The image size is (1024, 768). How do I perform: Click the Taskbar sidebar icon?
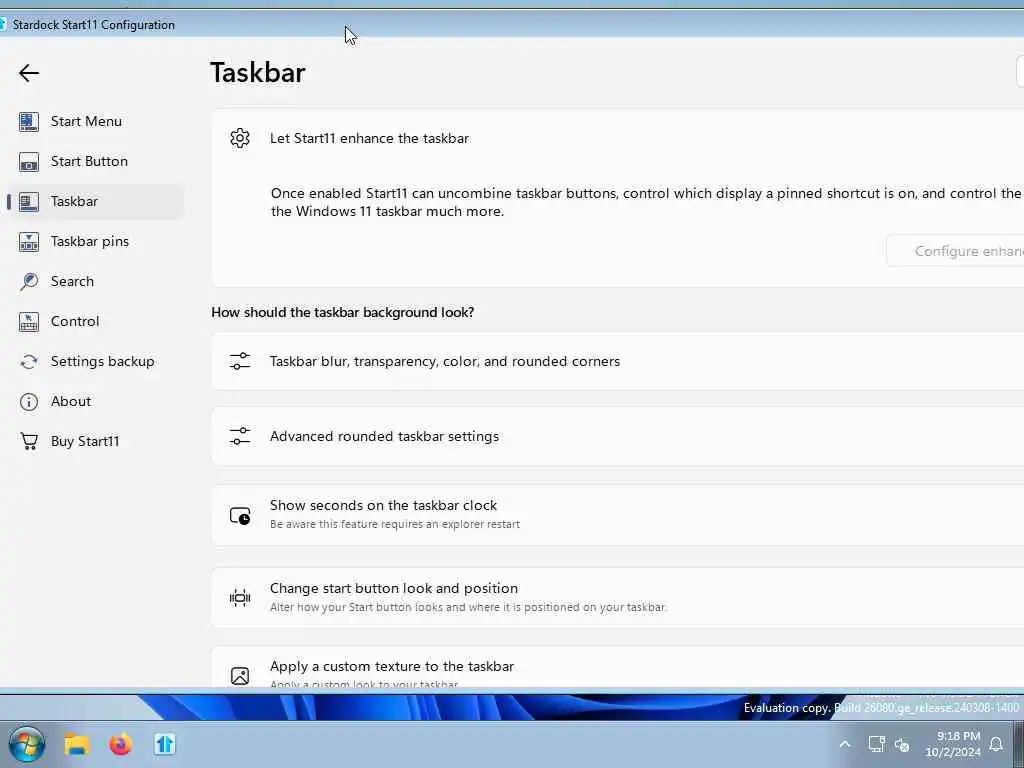point(29,202)
